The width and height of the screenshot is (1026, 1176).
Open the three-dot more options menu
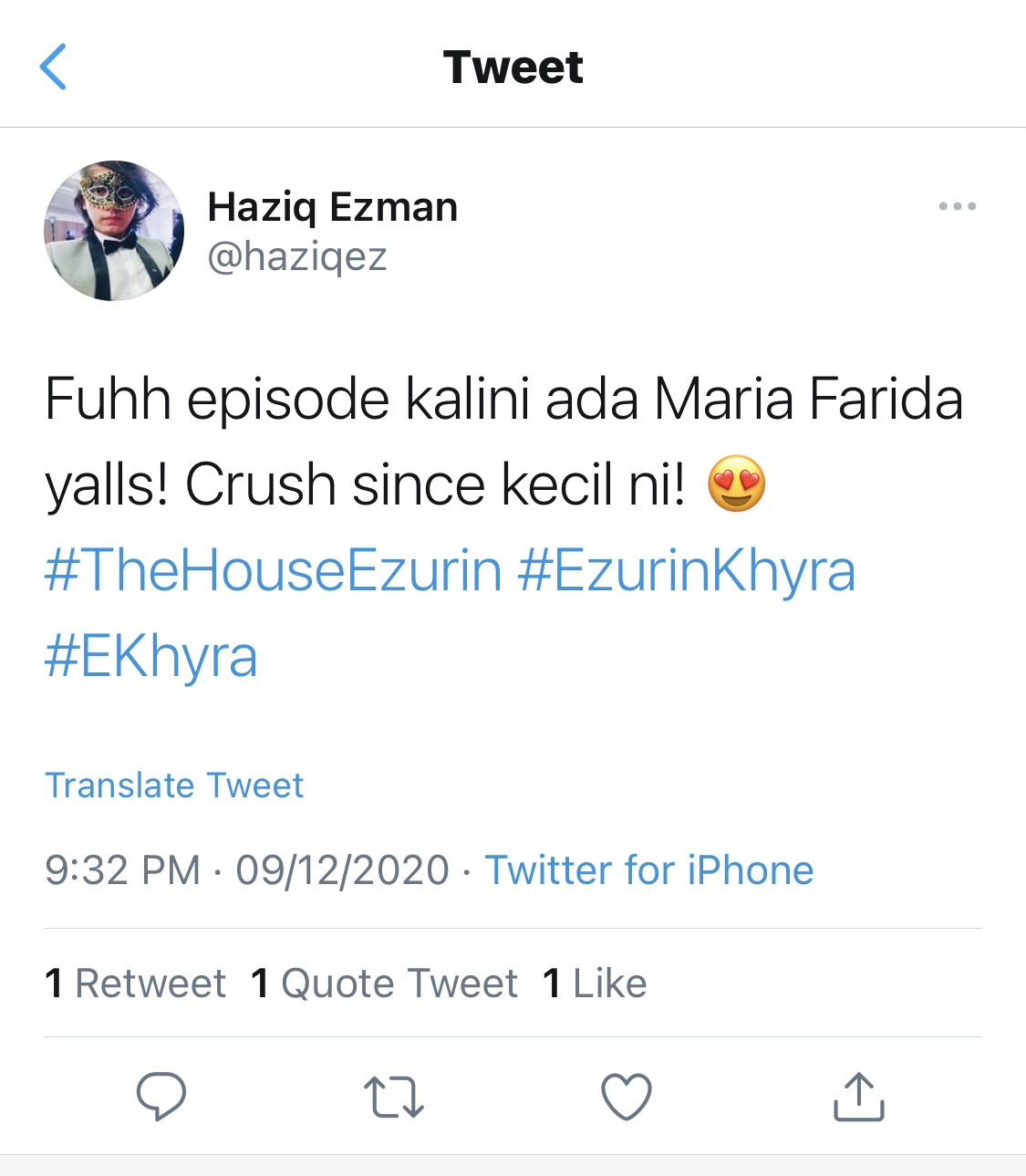click(x=957, y=206)
